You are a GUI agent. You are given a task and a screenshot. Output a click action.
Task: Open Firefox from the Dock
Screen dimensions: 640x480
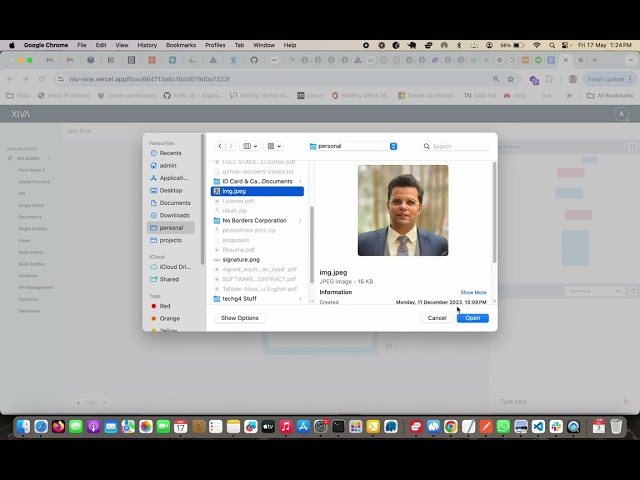point(58,427)
